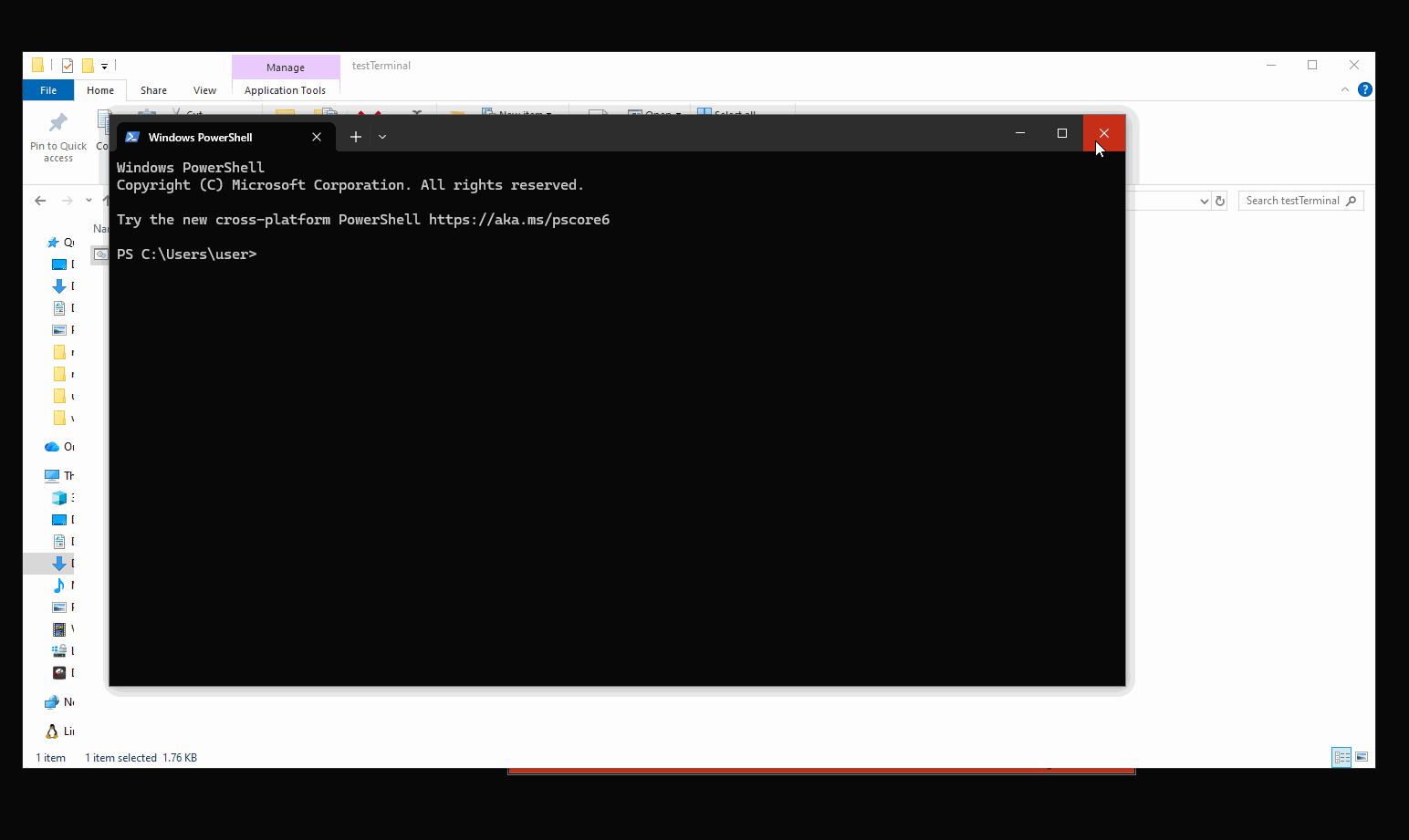Select This PC in navigation pane

pyautogui.click(x=52, y=475)
